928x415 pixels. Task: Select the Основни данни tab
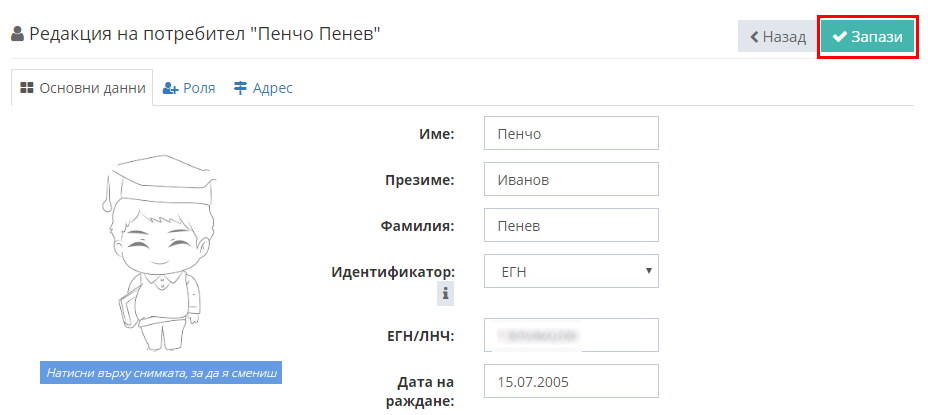tap(82, 88)
